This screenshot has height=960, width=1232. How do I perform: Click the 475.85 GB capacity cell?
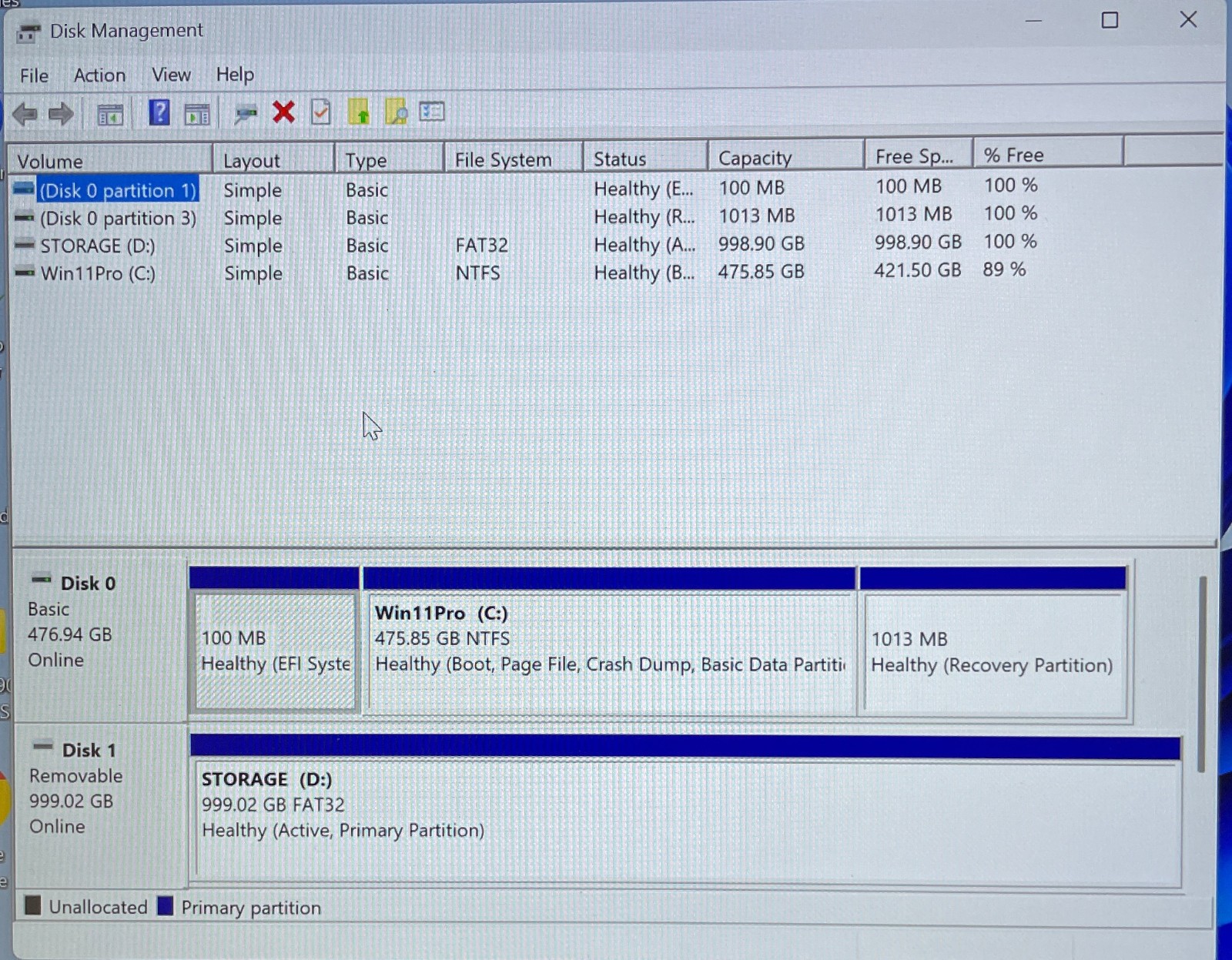761,271
